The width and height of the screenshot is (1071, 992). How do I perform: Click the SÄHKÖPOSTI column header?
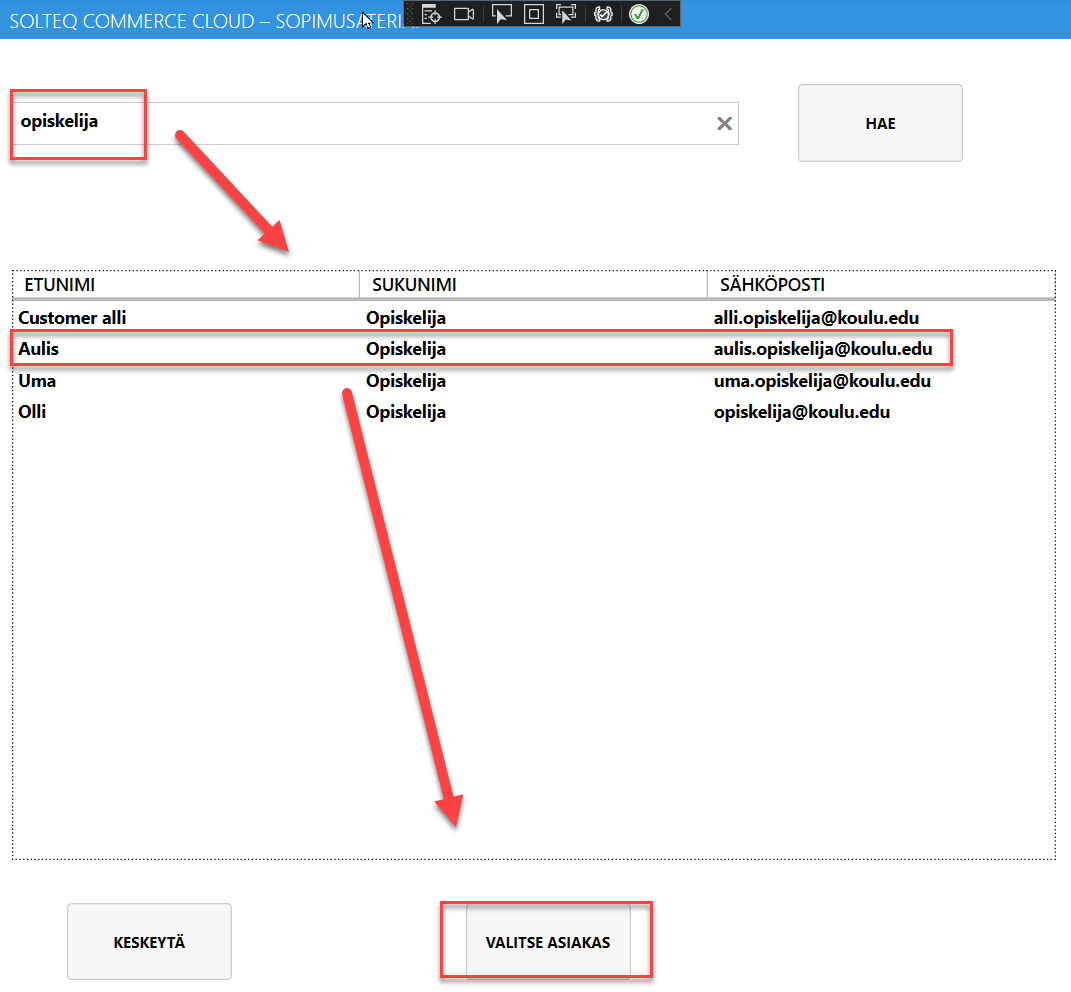[x=880, y=285]
